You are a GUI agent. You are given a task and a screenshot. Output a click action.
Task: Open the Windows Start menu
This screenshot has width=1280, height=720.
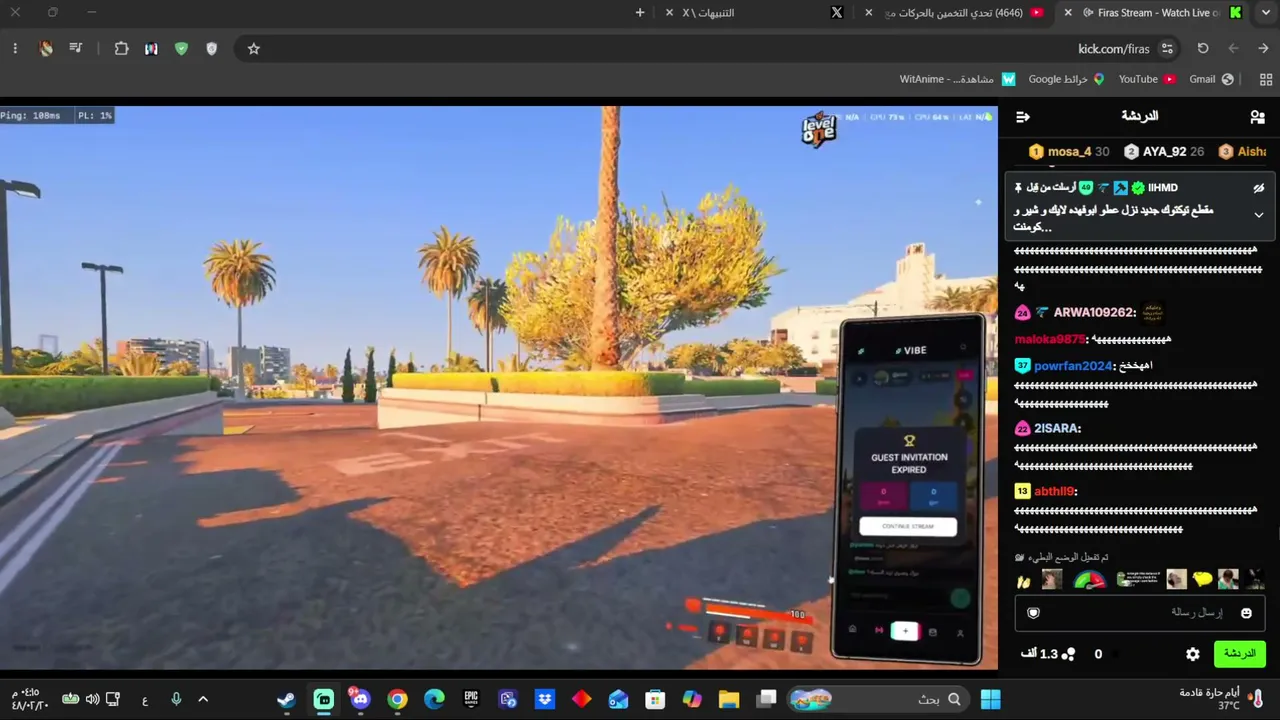pyautogui.click(x=990, y=699)
